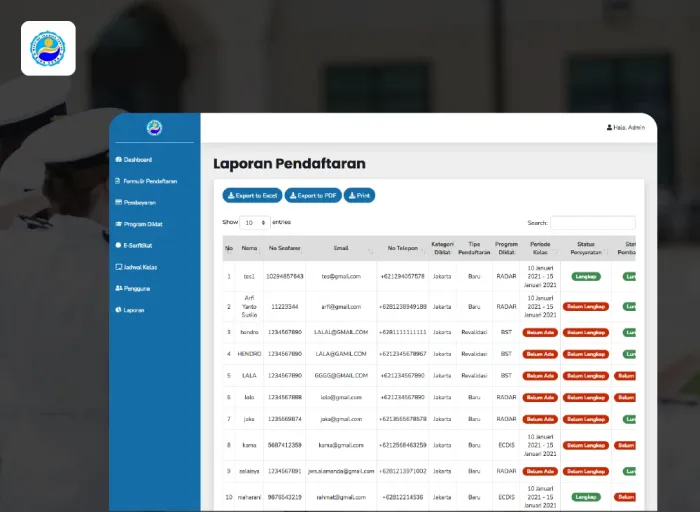This screenshot has width=700, height=512.
Task: Sort by the Nama column header
Action: tap(249, 248)
